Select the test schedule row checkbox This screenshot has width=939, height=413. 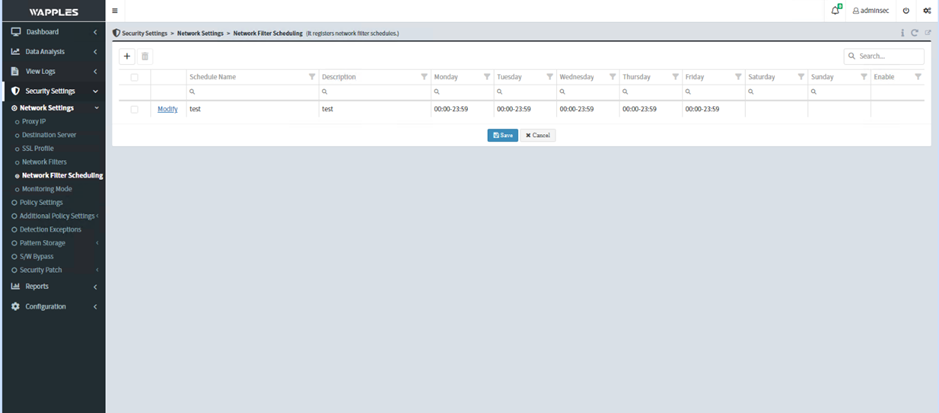tap(134, 109)
